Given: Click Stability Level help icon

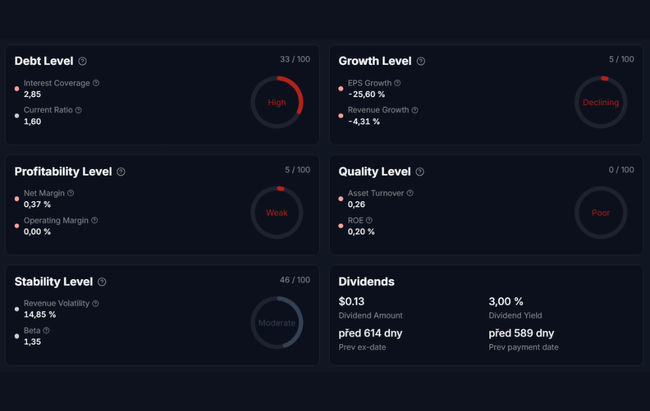Looking at the screenshot, I should coord(102,282).
